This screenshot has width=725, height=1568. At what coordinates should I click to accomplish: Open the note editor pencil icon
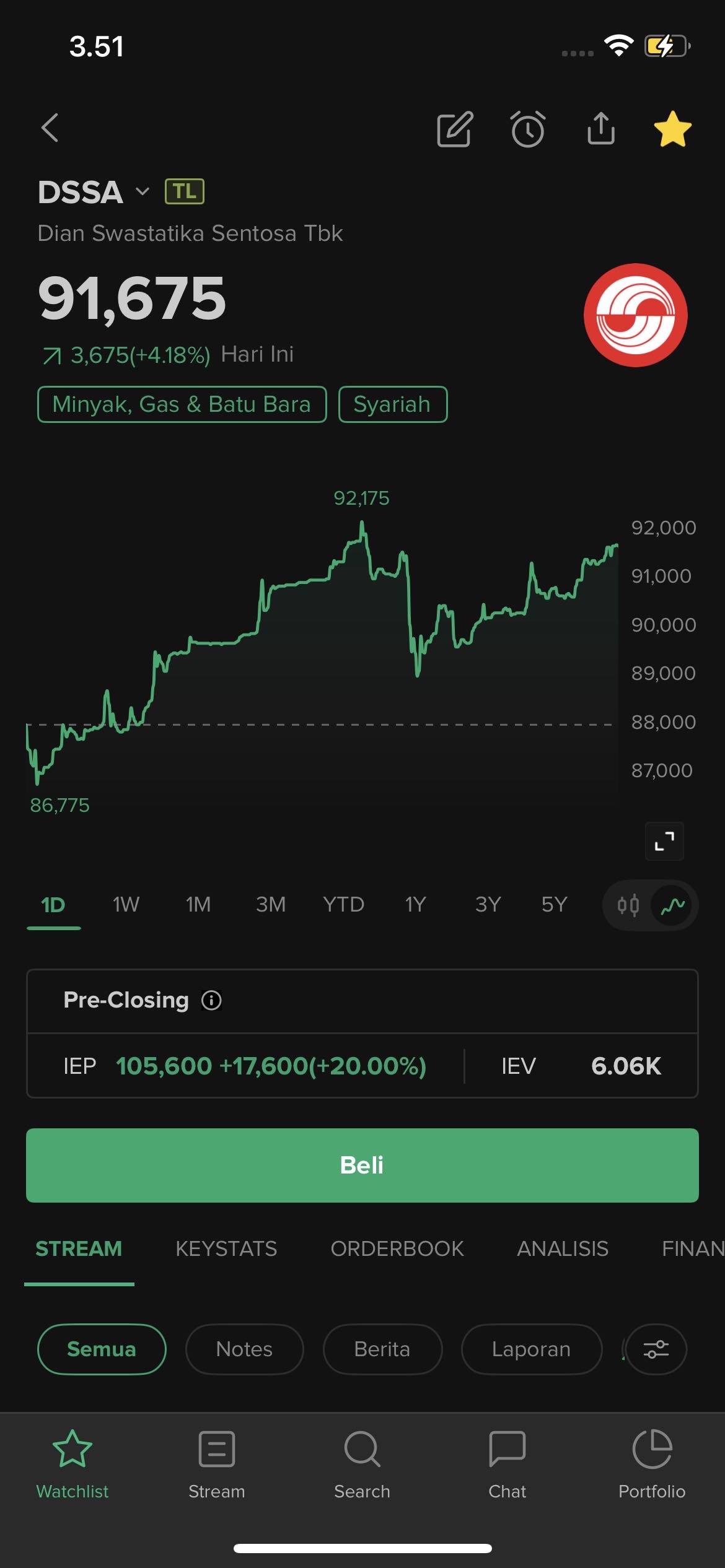[455, 129]
